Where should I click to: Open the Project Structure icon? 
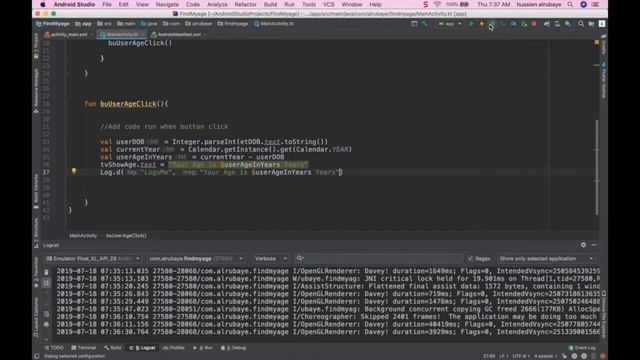point(591,24)
